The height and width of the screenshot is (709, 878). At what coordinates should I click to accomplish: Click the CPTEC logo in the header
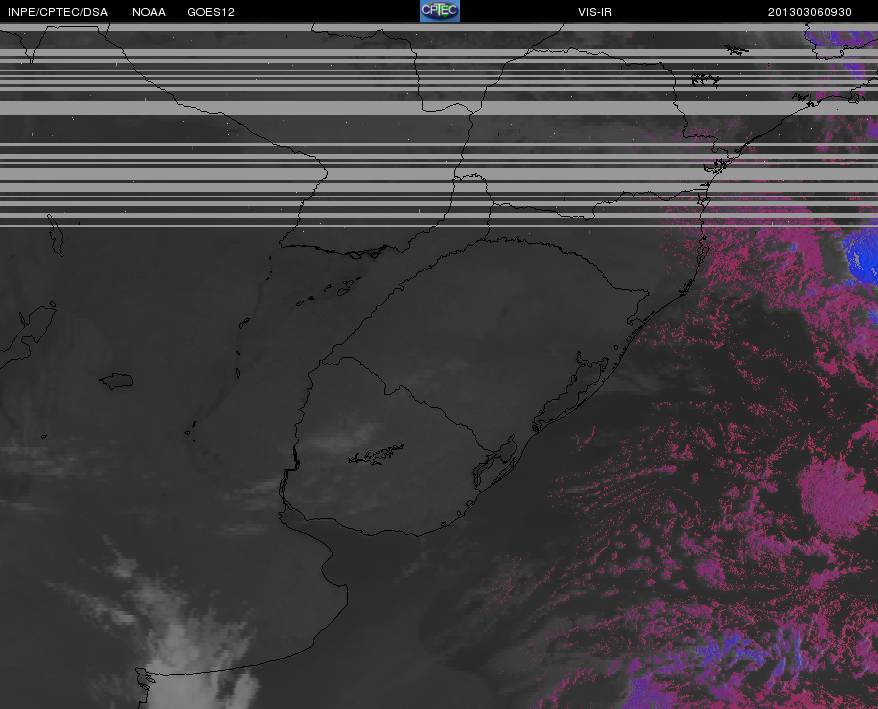[440, 11]
